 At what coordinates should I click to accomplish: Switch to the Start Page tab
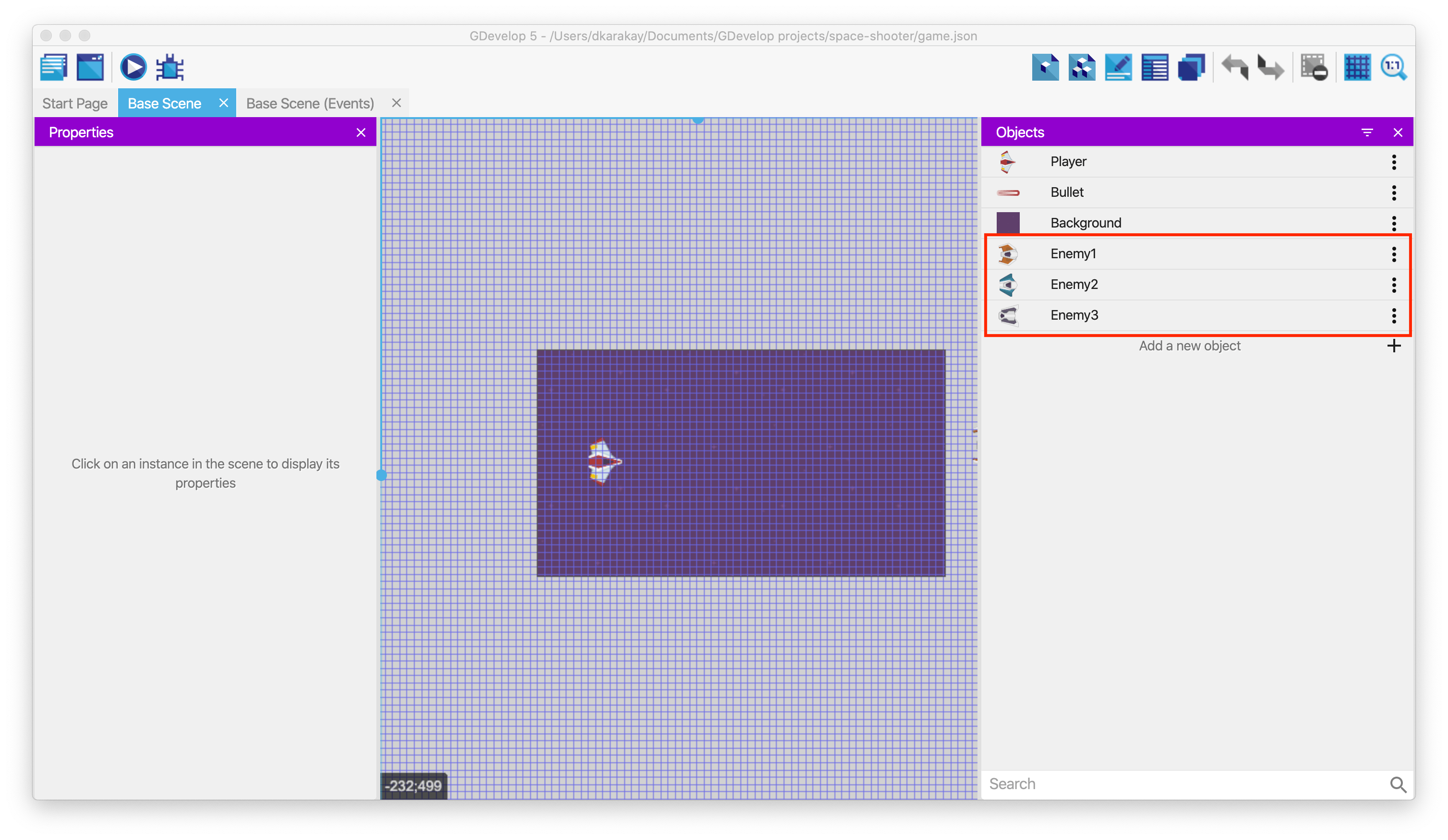point(75,103)
